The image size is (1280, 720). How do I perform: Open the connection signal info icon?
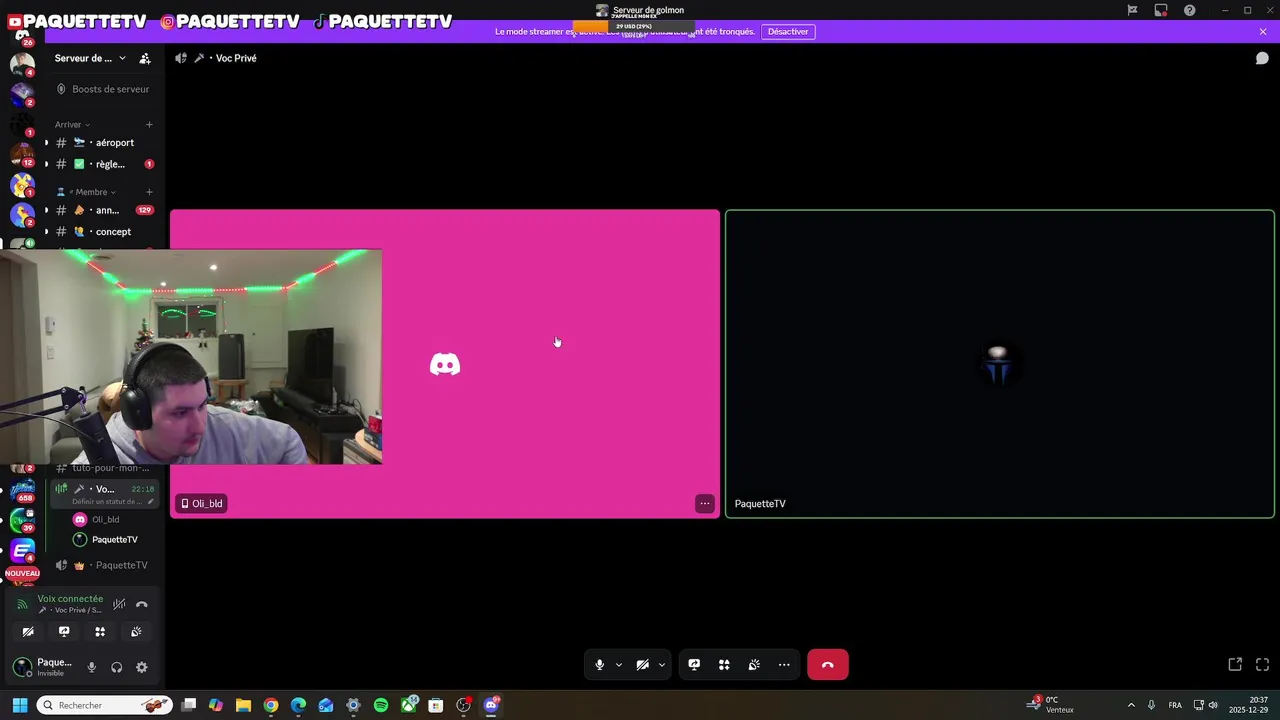point(22,604)
